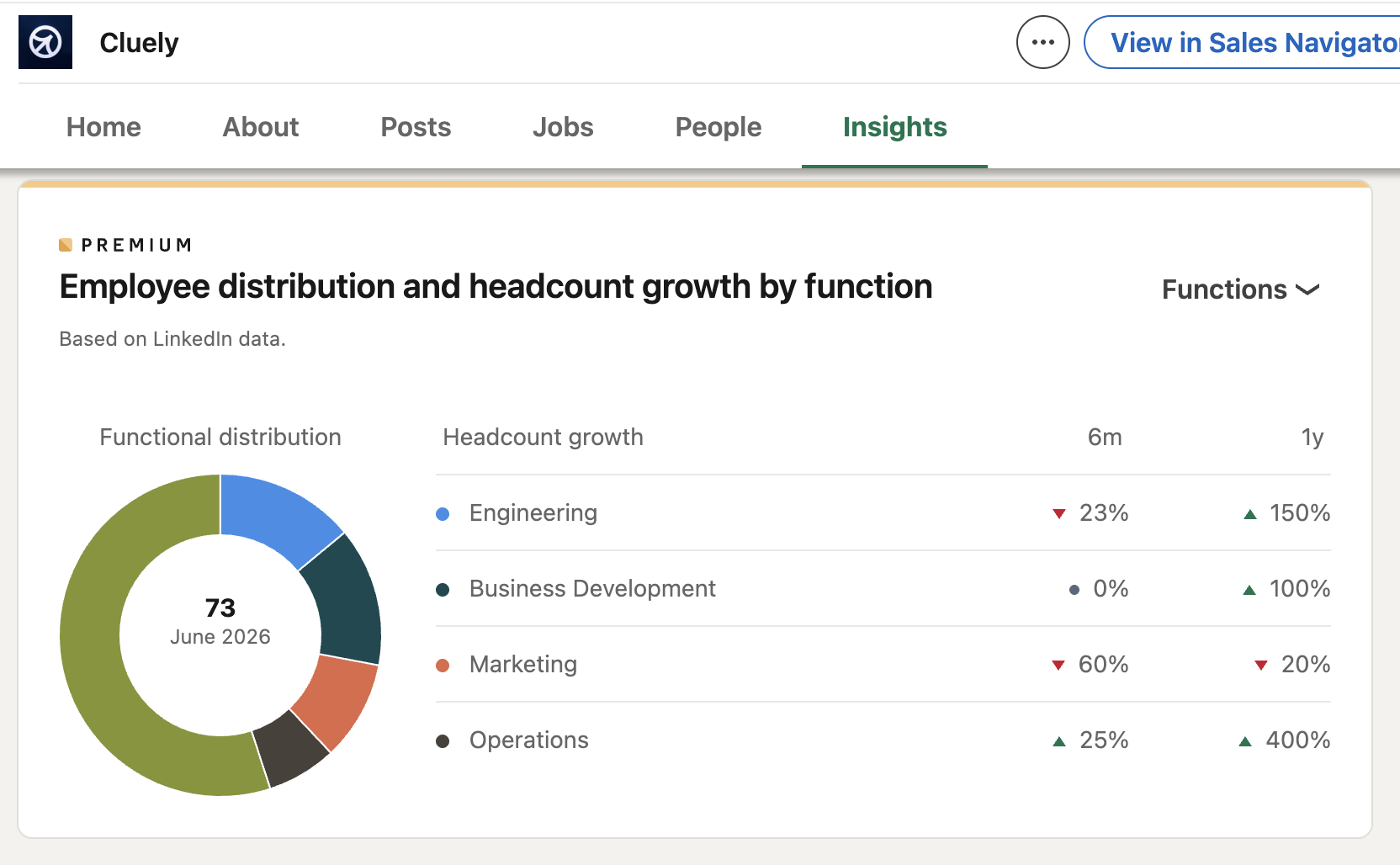The height and width of the screenshot is (865, 1400).
Task: Click the Functional distribution heading
Action: (x=220, y=438)
